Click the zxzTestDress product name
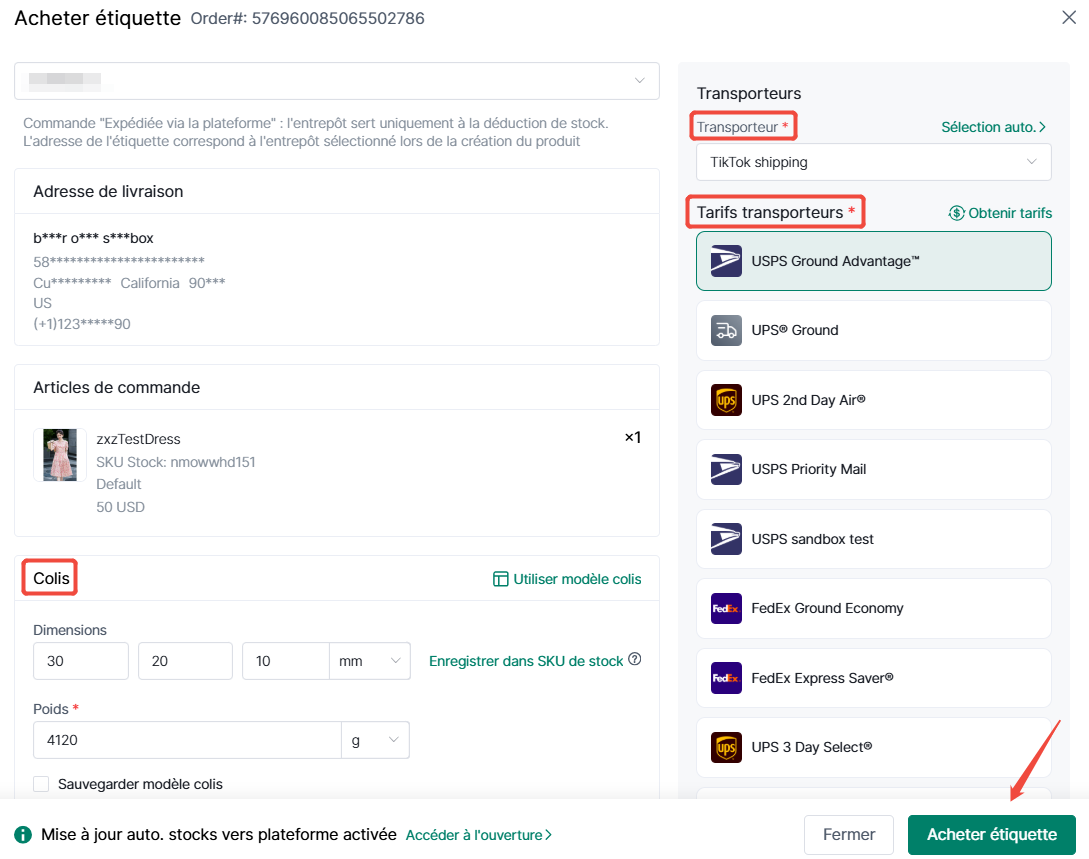The height and width of the screenshot is (859, 1089). pos(138,439)
